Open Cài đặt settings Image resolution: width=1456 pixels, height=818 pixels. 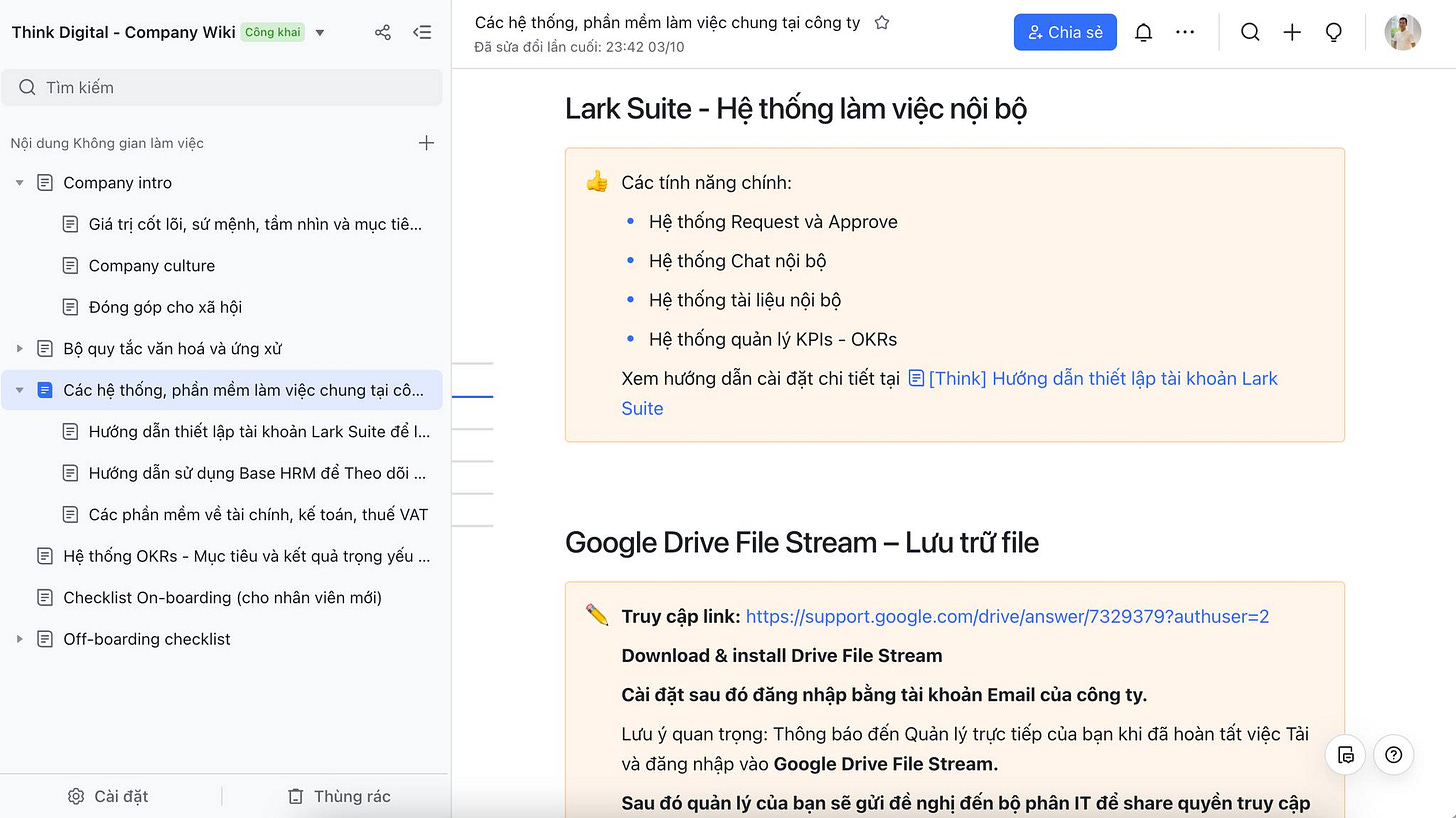108,796
